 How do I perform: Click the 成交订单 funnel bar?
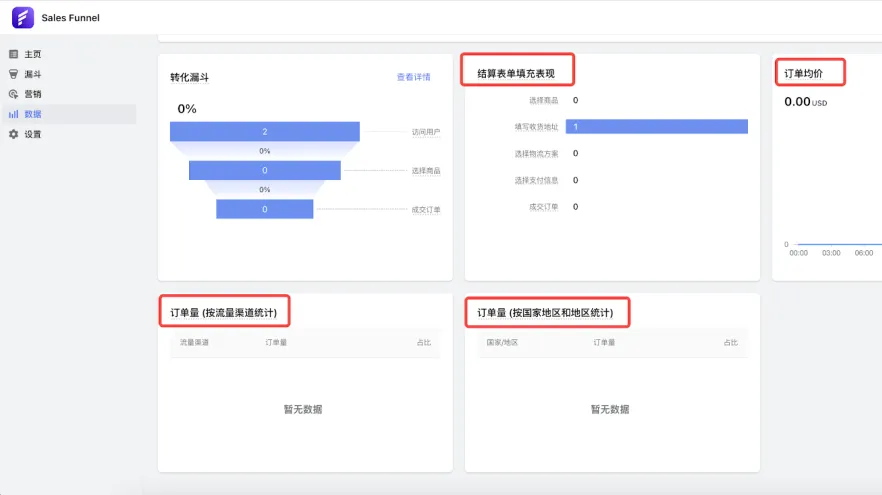point(265,209)
